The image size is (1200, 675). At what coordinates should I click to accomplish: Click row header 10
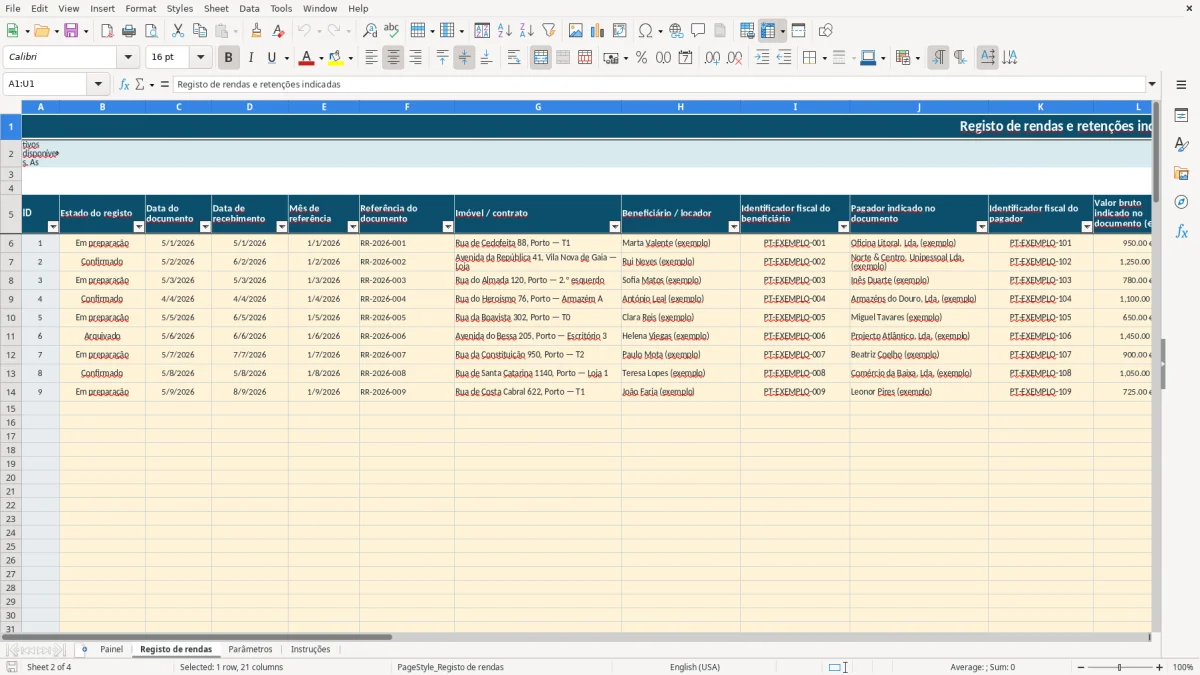click(x=11, y=317)
